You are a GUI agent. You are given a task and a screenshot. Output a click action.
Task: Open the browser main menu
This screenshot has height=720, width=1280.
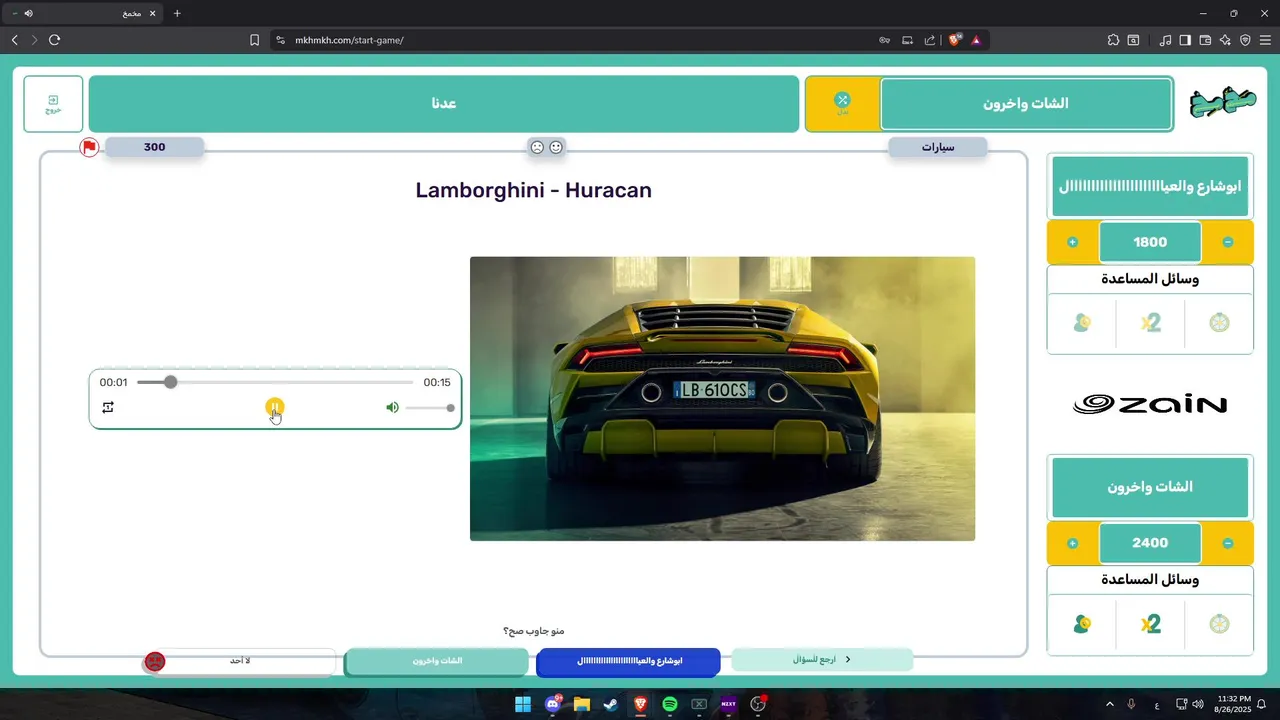tap(1265, 40)
